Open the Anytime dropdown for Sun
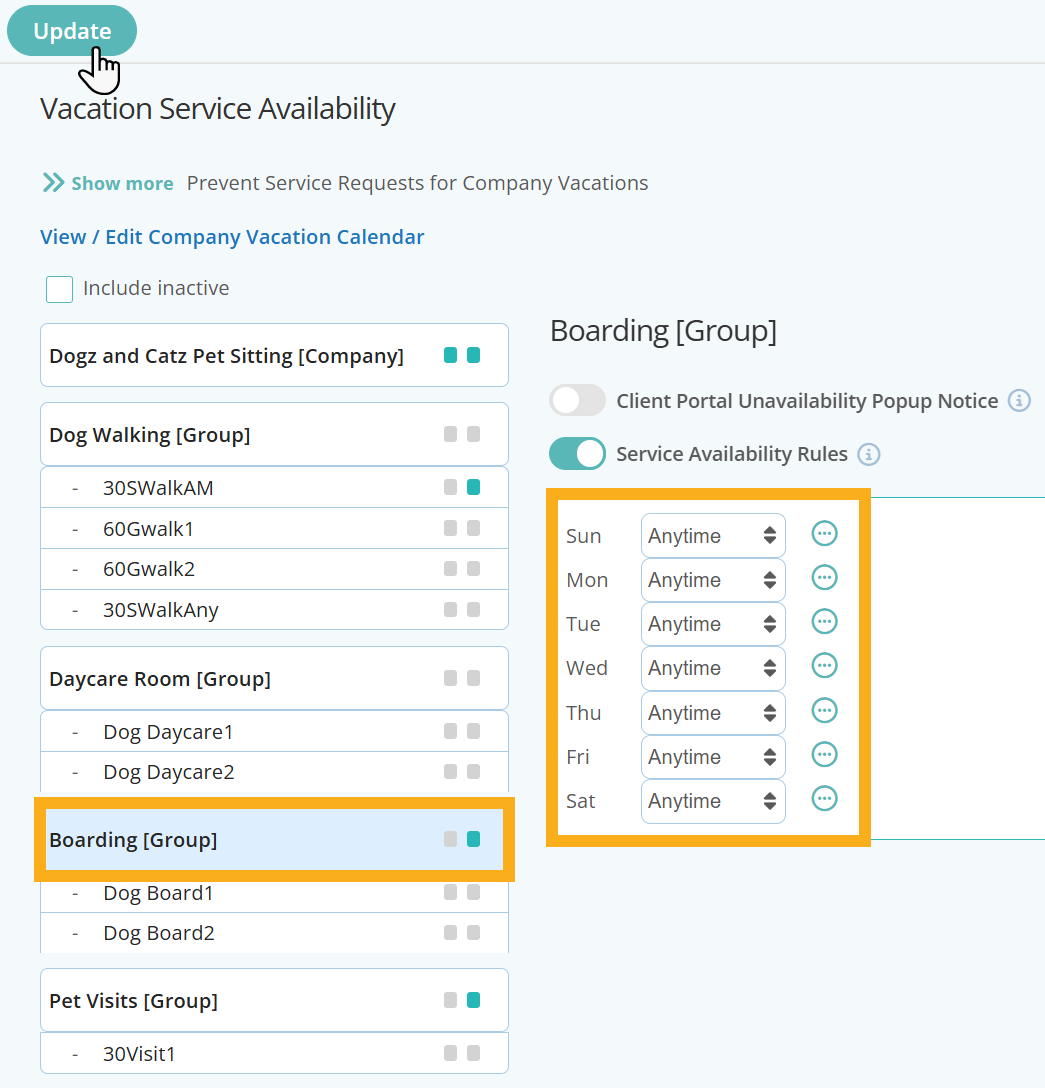This screenshot has width=1045, height=1088. tap(712, 535)
